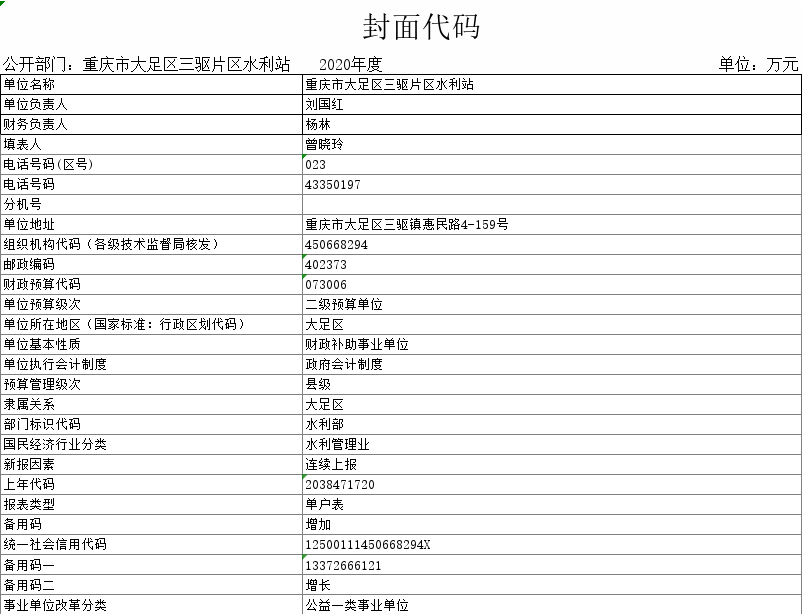Click the 电话号码 label cell
Viewport: 802px width, 614px height.
152,184
